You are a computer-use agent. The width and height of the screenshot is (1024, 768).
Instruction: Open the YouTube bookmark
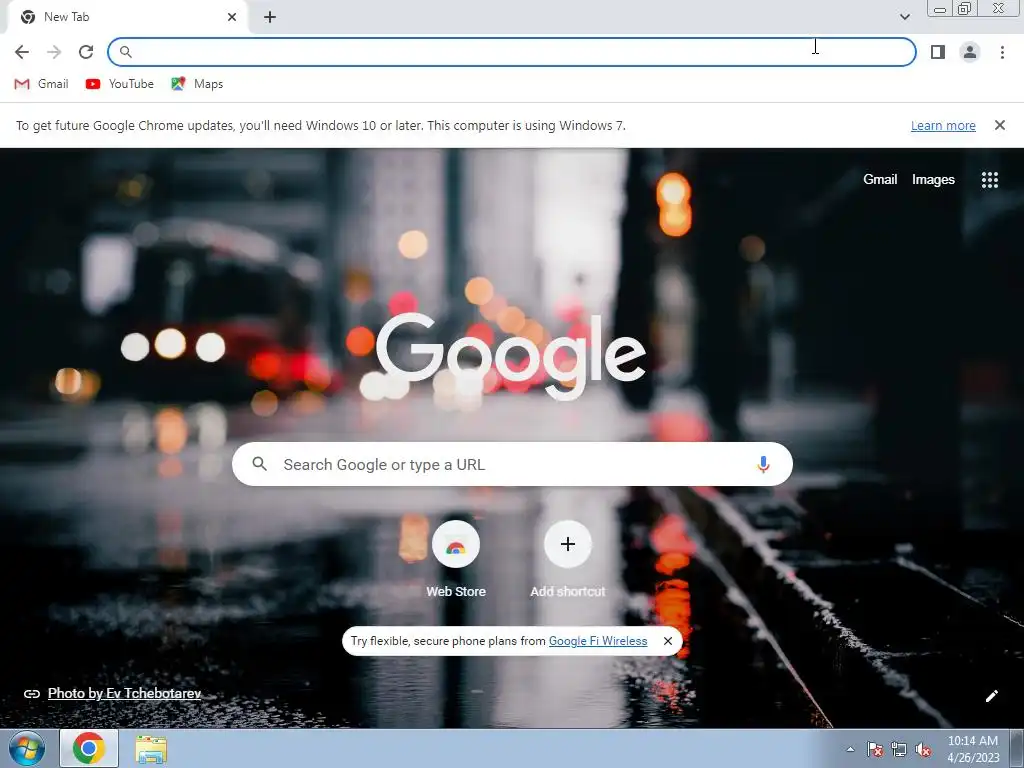pos(120,84)
